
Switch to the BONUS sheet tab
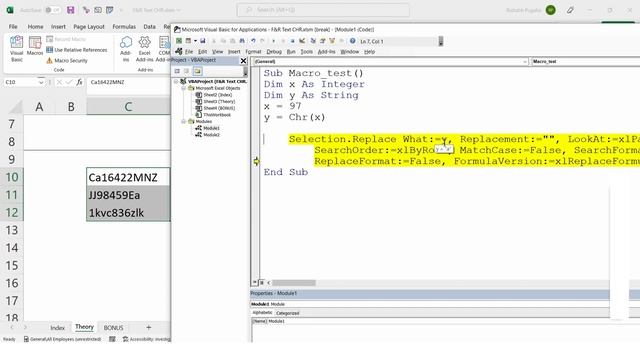113,328
